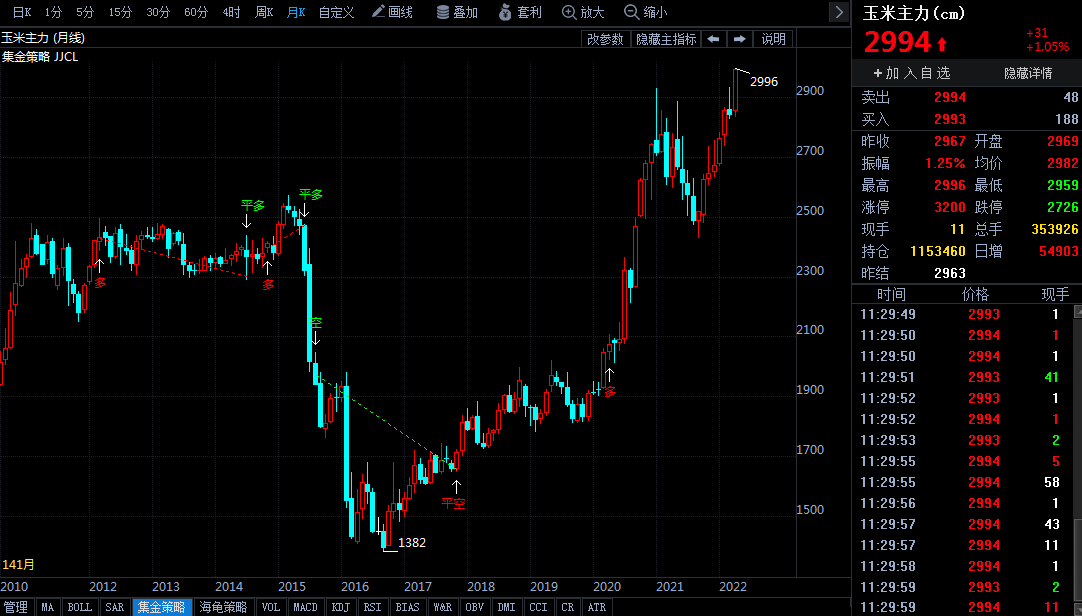The height and width of the screenshot is (616, 1082).
Task: Click the 集金策略 JJCL indicator label
Action: click(x=40, y=57)
